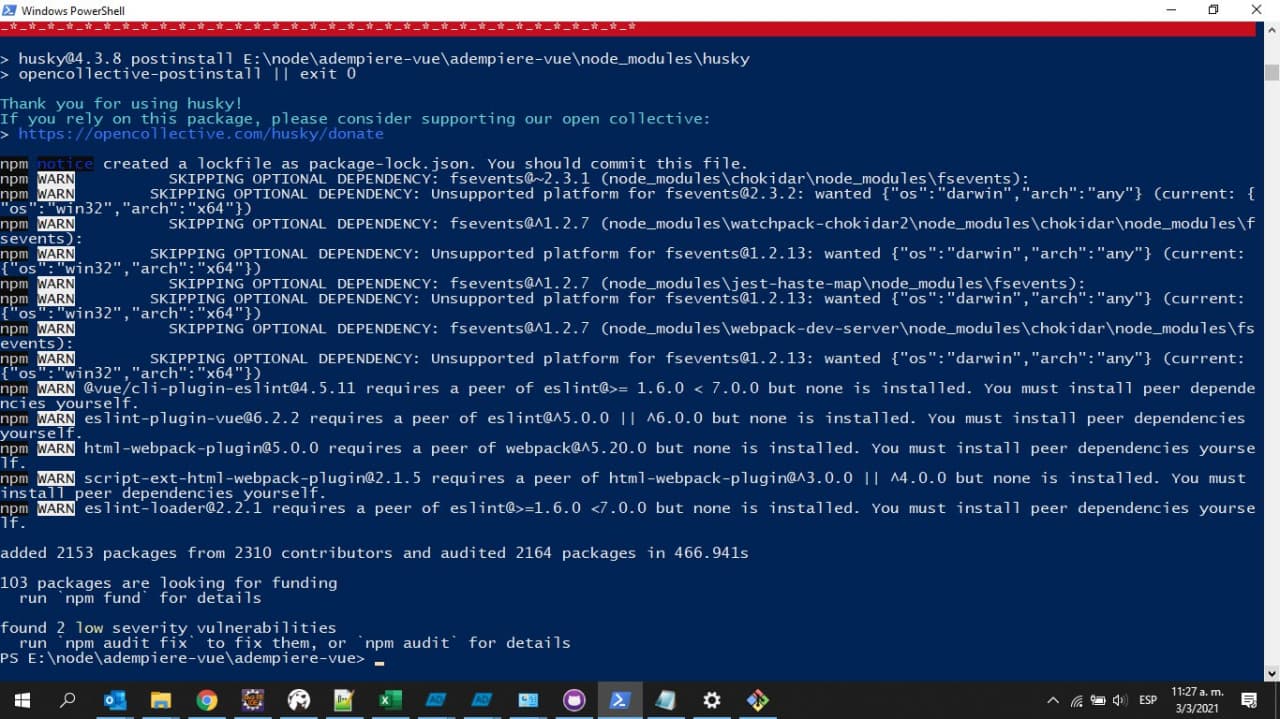Click 'added 2153 packages' summary line

click(x=374, y=553)
